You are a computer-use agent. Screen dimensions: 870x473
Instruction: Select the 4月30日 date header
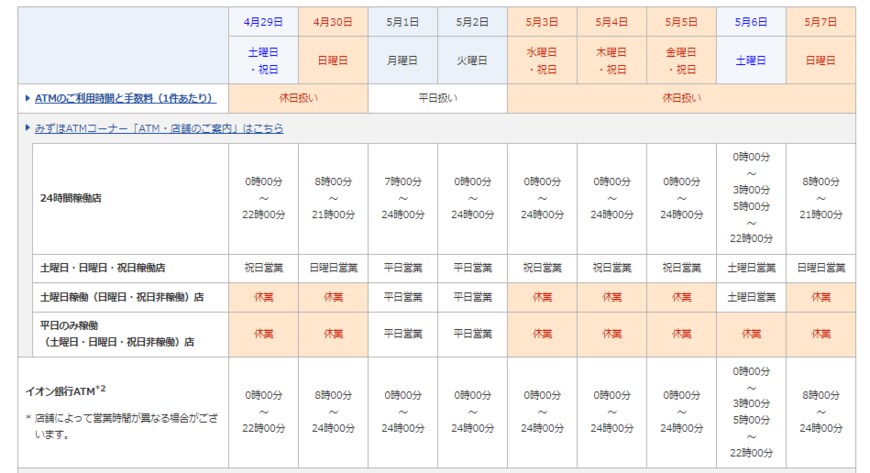[x=333, y=21]
